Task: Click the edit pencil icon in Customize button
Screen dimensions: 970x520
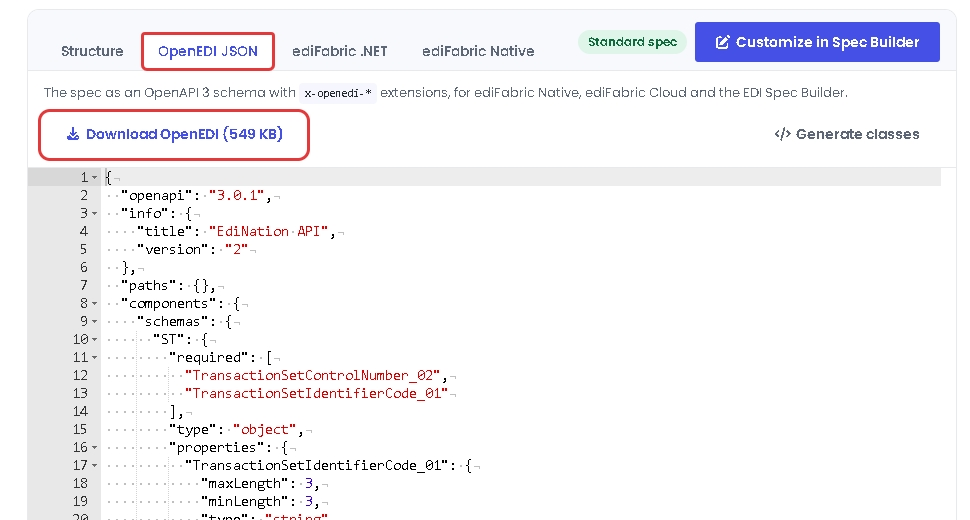Action: pos(722,42)
